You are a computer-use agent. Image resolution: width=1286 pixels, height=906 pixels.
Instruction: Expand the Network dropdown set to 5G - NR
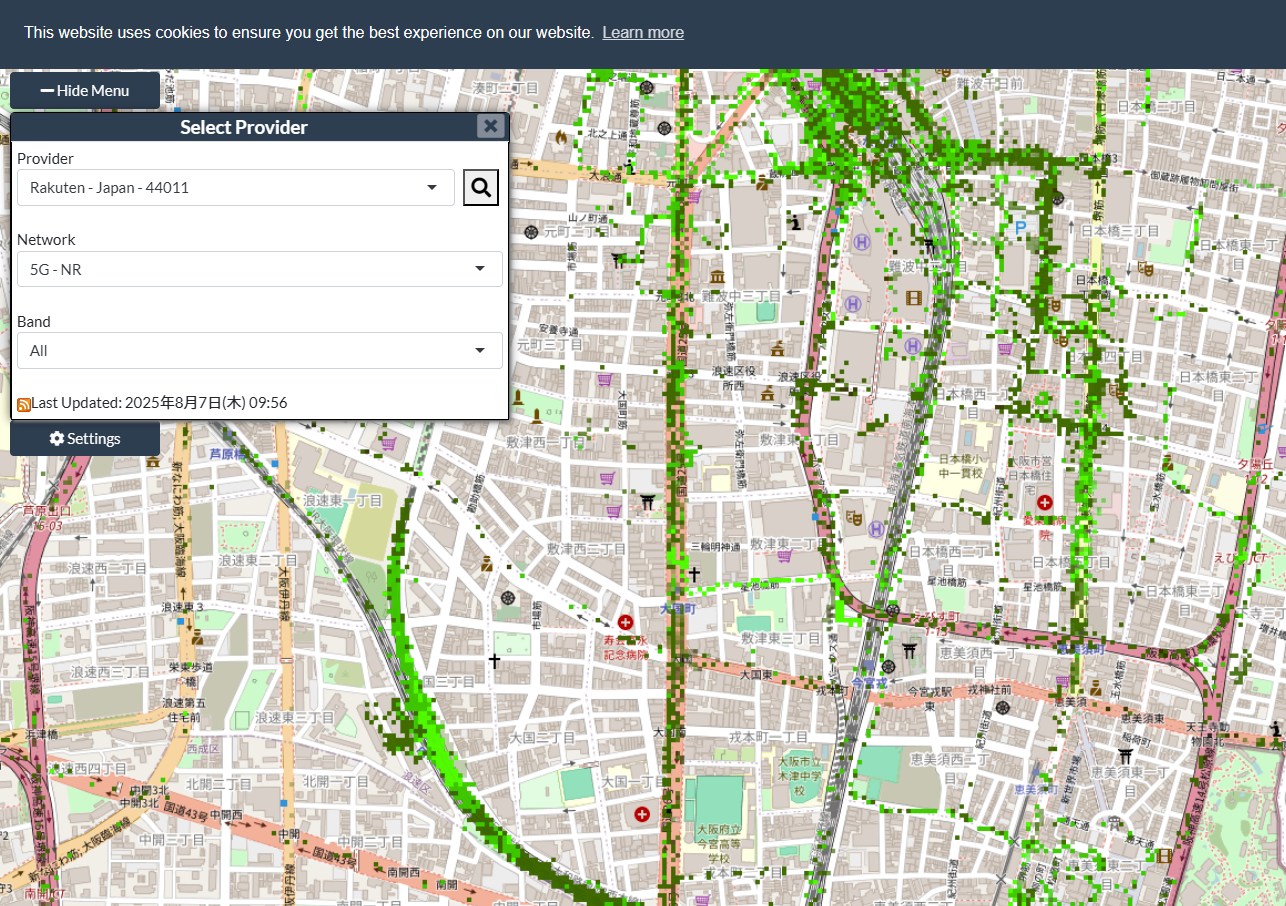click(x=260, y=269)
